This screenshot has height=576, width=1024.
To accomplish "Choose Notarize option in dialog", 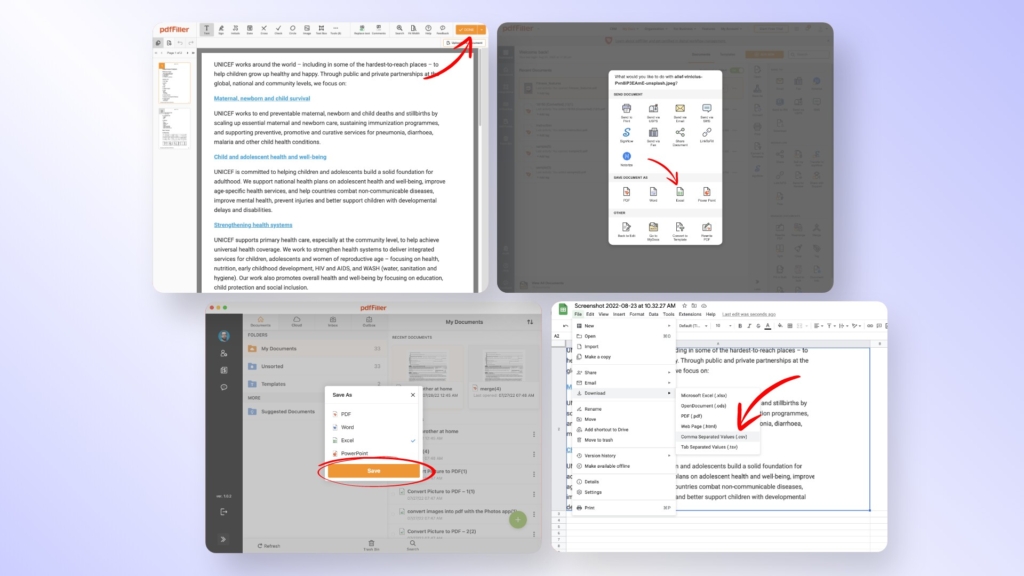I will click(626, 159).
